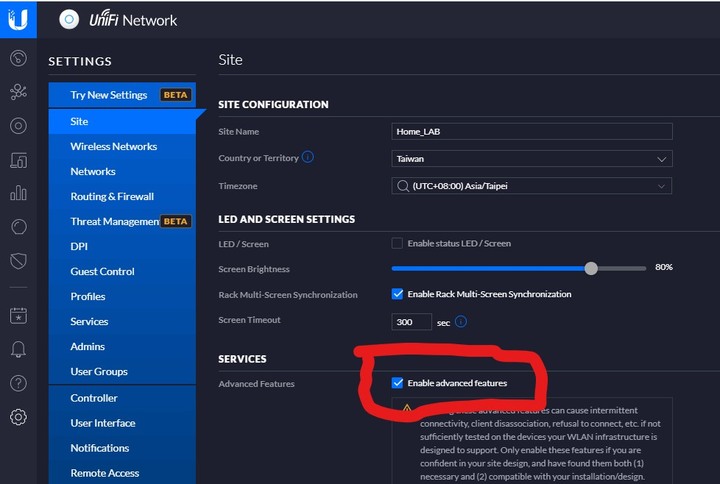
Task: Select Site in the settings menu
Action: [x=123, y=121]
